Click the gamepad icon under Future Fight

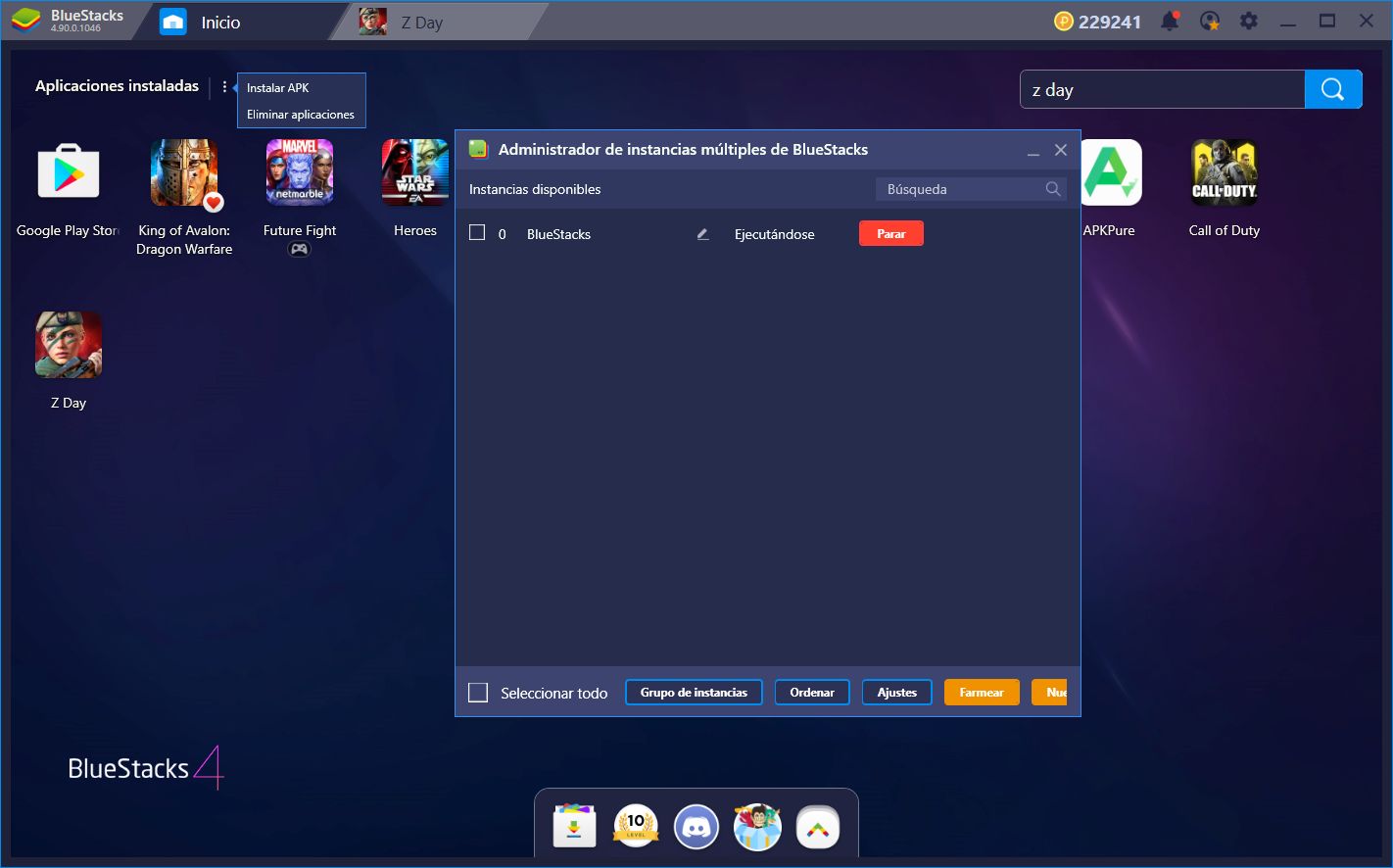pos(299,250)
